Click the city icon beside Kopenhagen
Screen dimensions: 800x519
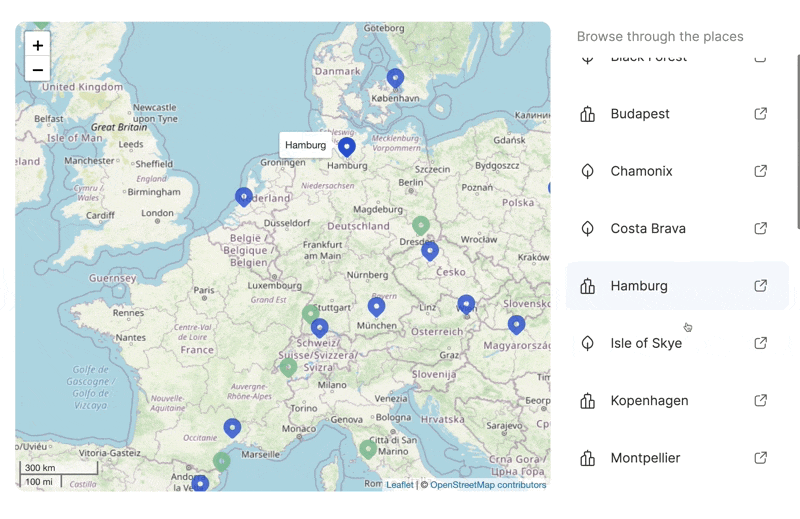pyautogui.click(x=587, y=401)
